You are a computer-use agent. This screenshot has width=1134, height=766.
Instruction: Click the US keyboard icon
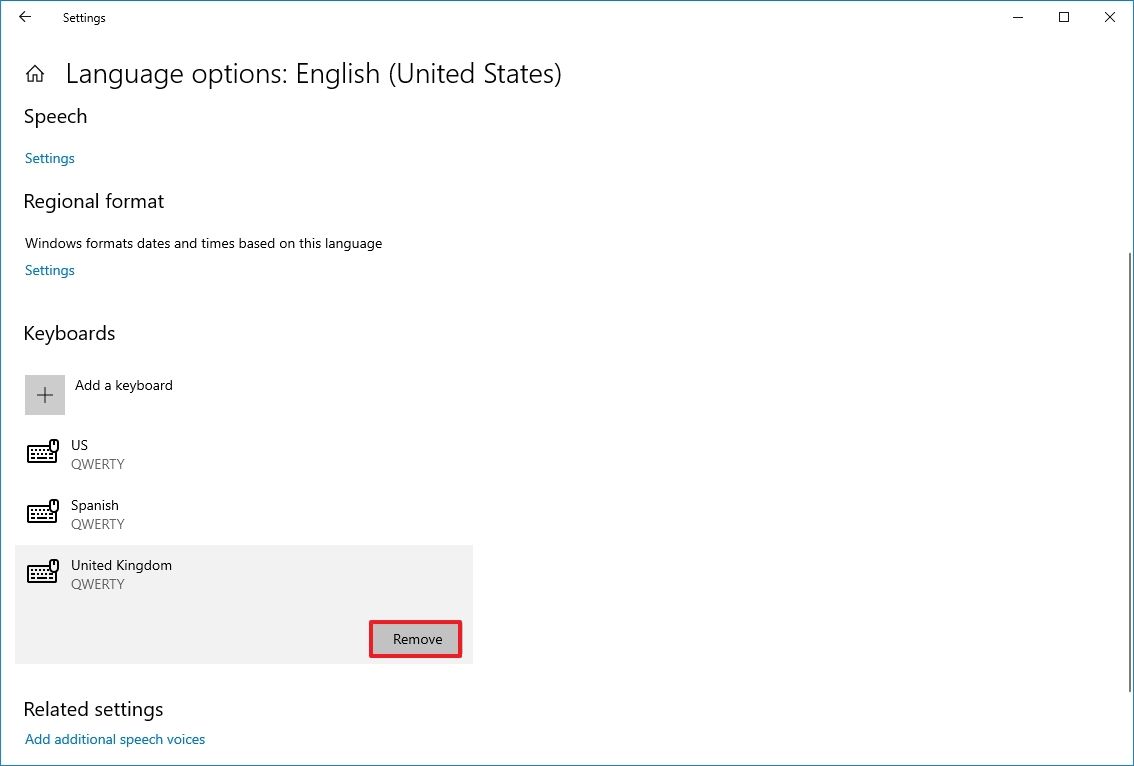coord(42,454)
